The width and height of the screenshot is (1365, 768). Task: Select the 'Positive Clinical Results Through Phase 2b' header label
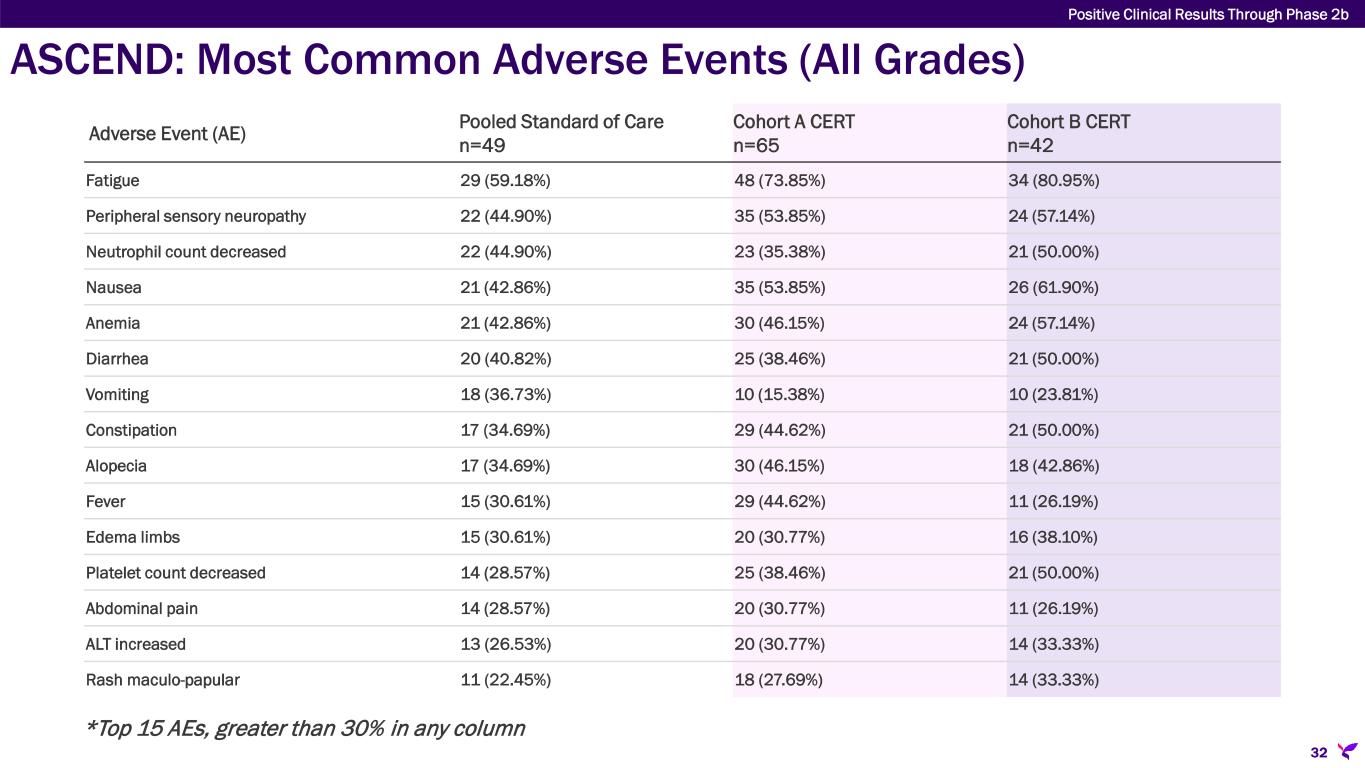click(x=1208, y=13)
